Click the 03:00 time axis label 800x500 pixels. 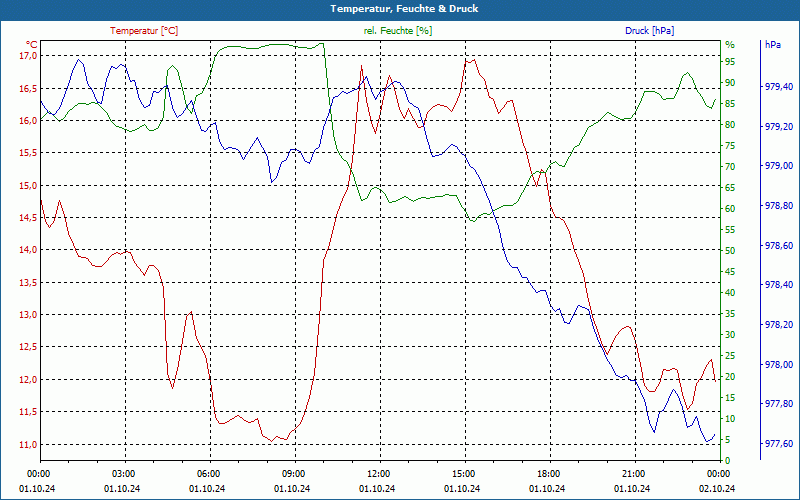tap(122, 473)
